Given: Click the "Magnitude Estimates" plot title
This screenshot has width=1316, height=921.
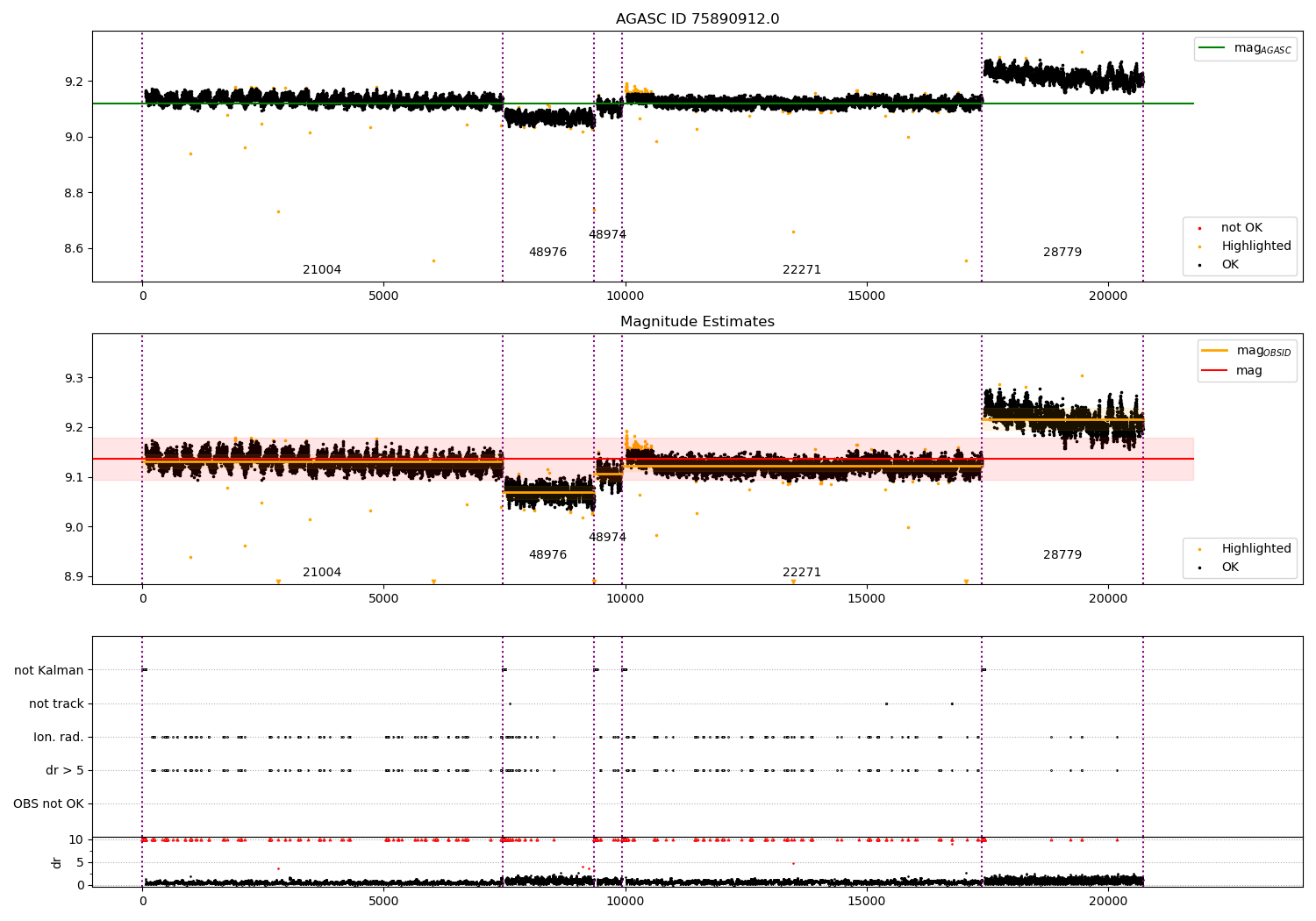Looking at the screenshot, I should pyautogui.click(x=697, y=322).
